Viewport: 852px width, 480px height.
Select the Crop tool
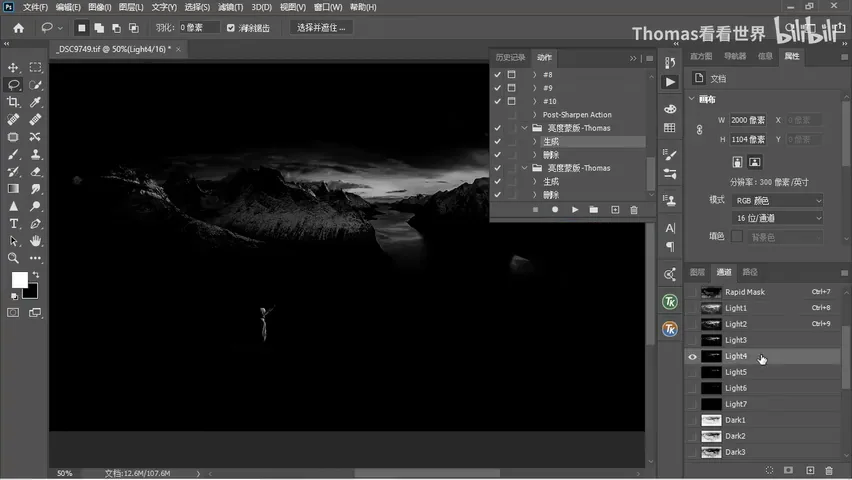[x=13, y=102]
